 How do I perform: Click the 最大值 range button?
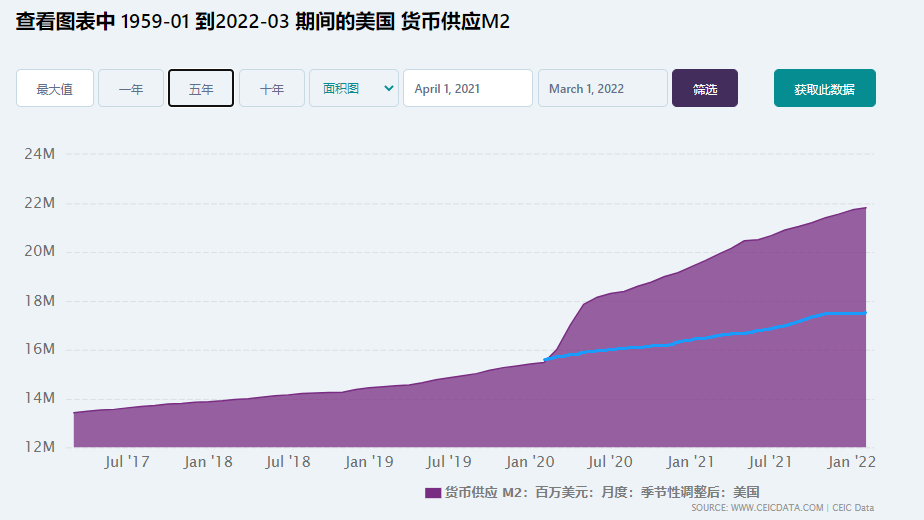[x=55, y=88]
